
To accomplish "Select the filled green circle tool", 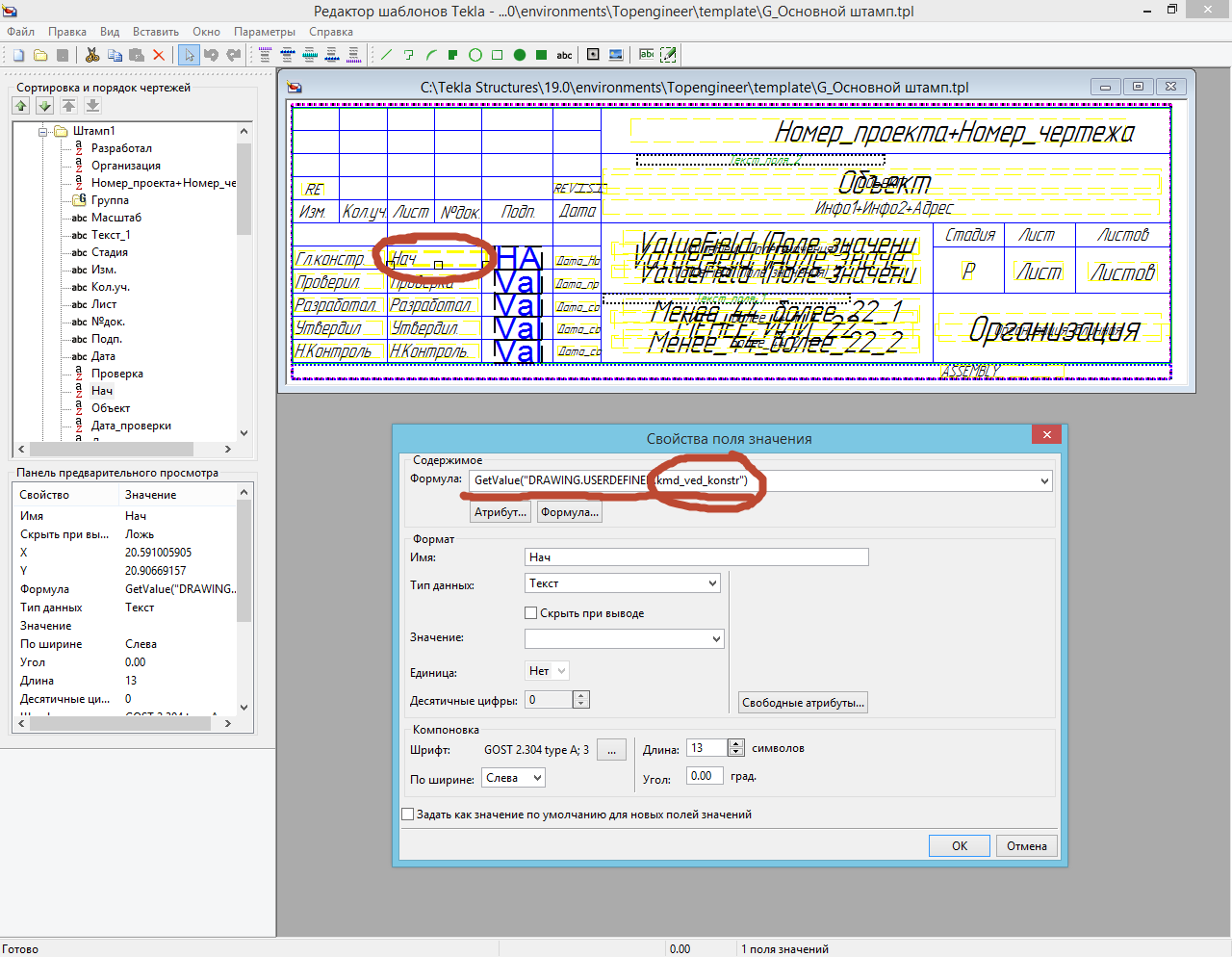I will tap(520, 55).
